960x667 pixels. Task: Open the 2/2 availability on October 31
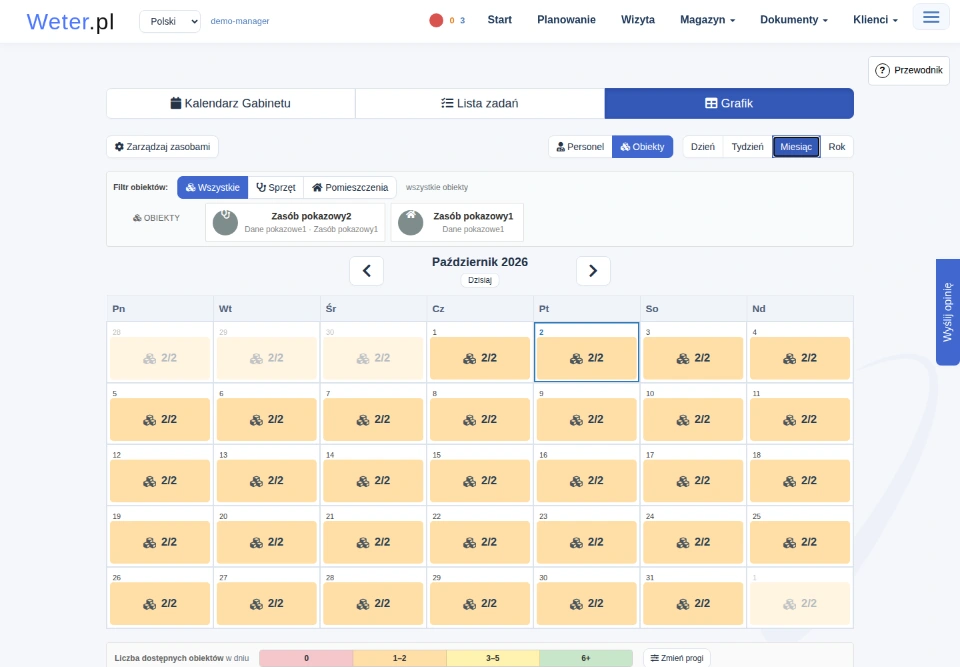click(693, 603)
